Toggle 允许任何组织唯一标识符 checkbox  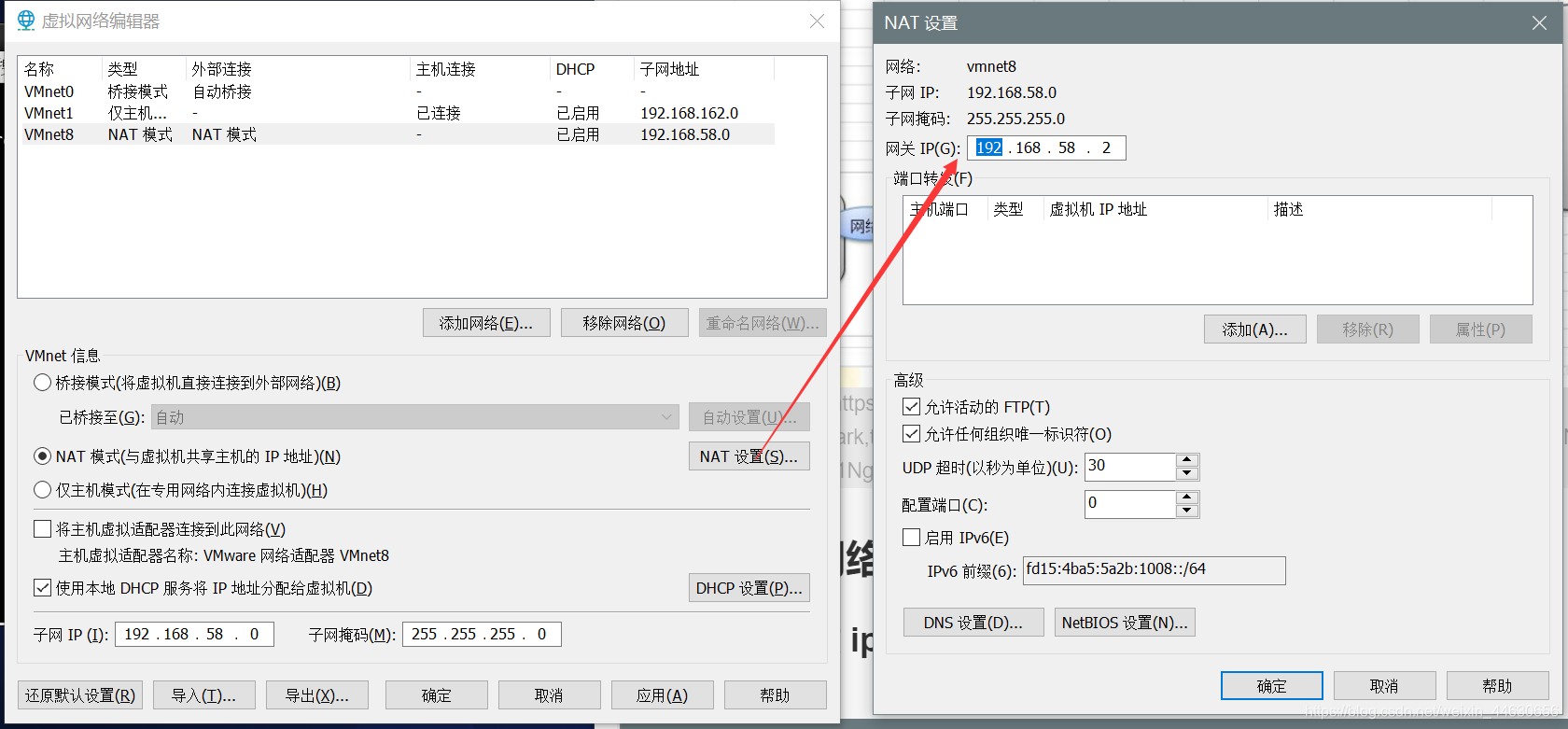click(x=912, y=434)
